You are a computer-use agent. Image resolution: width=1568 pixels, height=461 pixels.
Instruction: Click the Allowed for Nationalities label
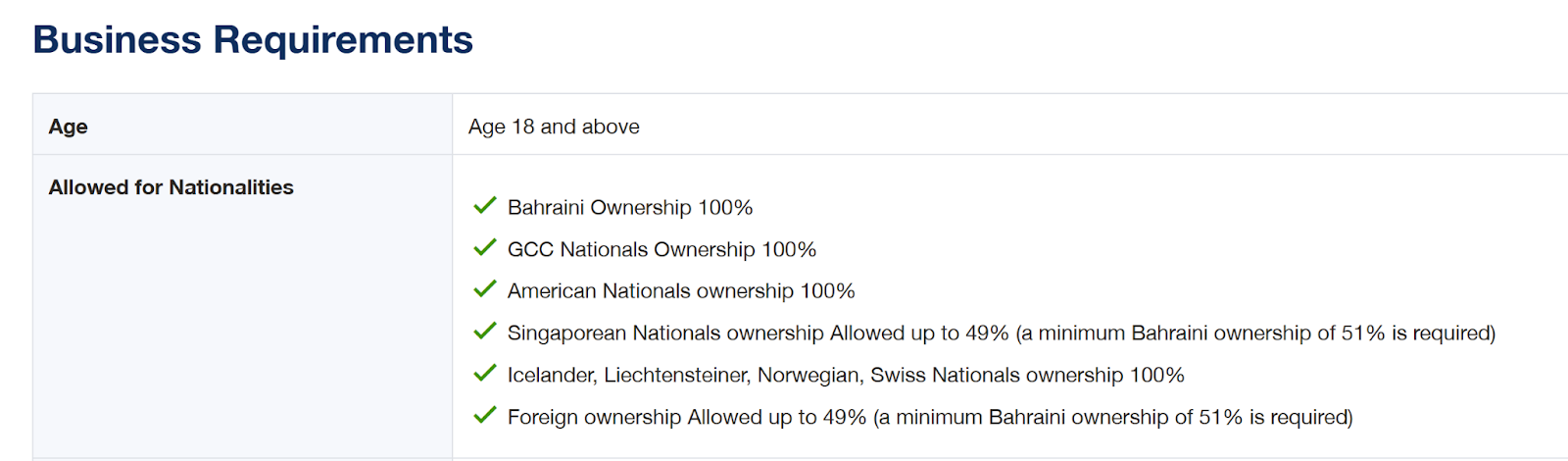[171, 187]
